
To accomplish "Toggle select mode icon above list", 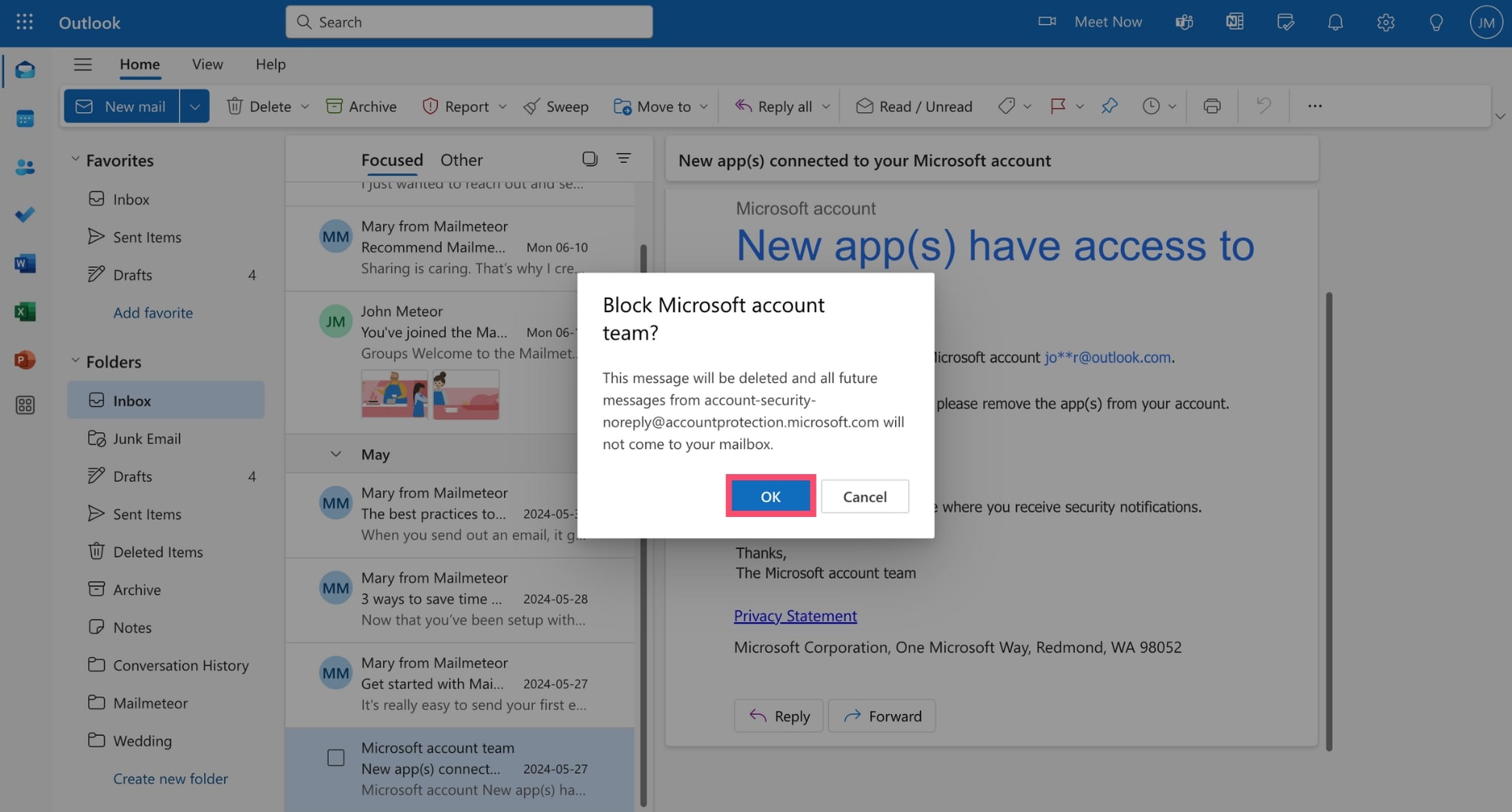I will (x=590, y=158).
